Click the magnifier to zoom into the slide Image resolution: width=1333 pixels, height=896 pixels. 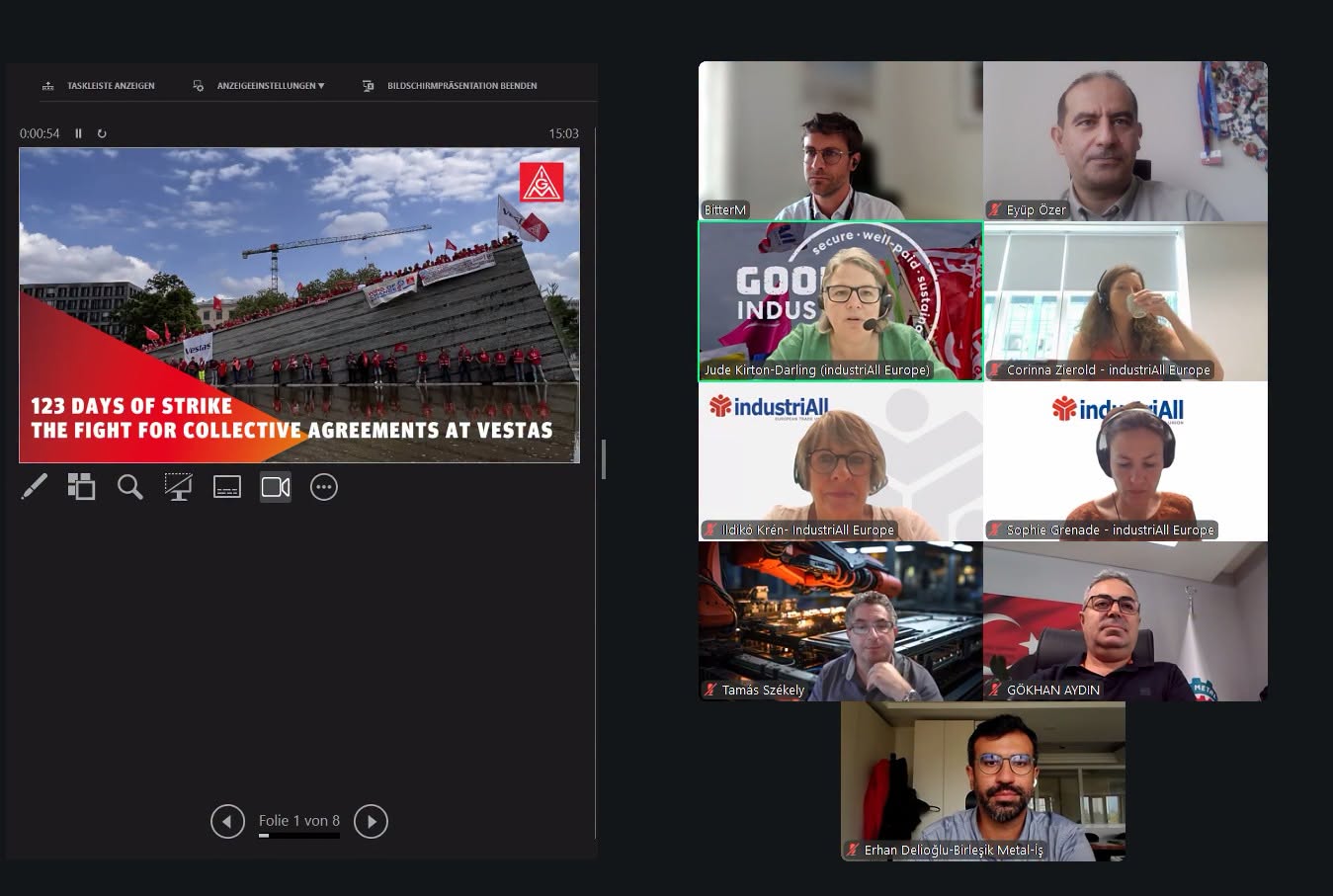pos(129,487)
